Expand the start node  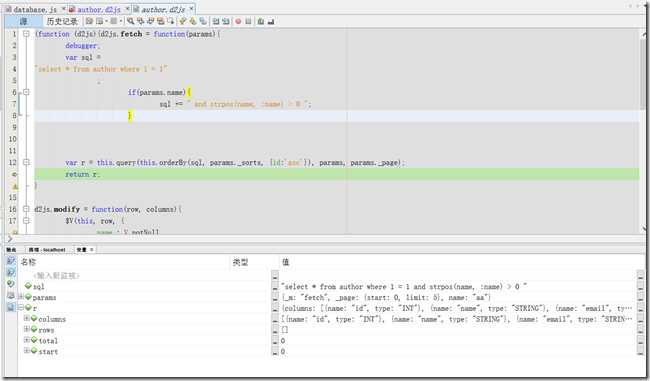(x=27, y=351)
